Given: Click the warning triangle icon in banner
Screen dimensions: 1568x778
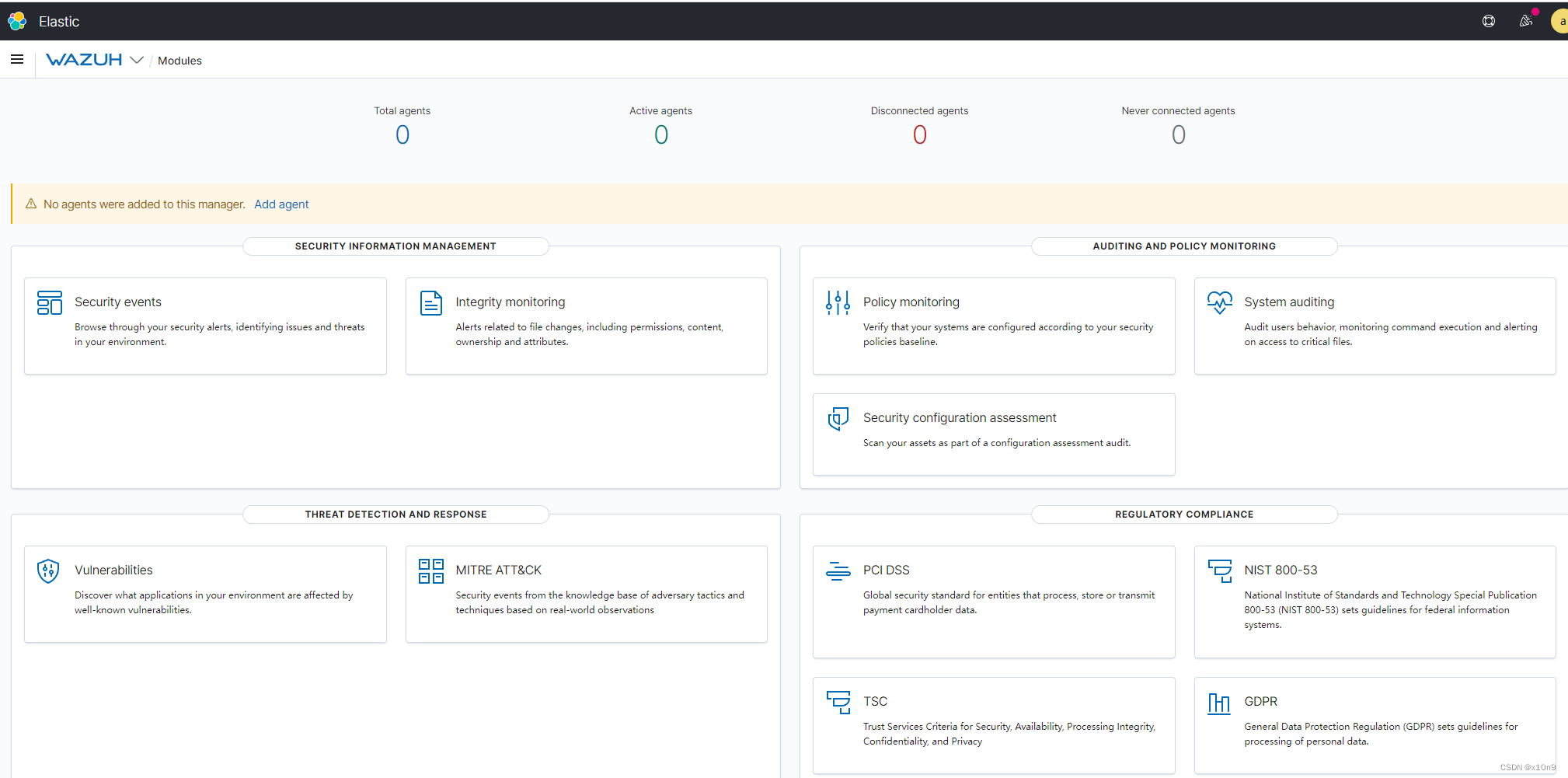Looking at the screenshot, I should (x=31, y=204).
